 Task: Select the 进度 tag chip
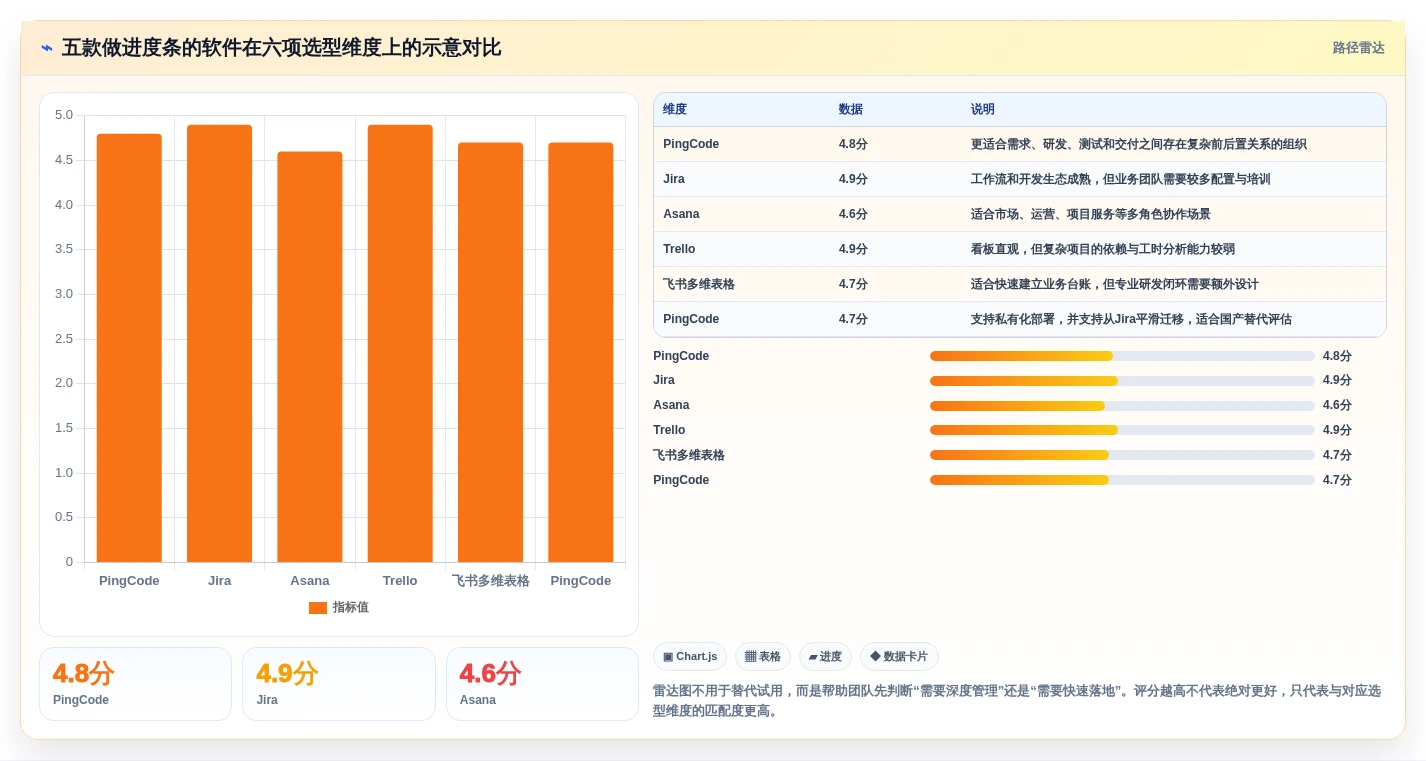coord(825,657)
